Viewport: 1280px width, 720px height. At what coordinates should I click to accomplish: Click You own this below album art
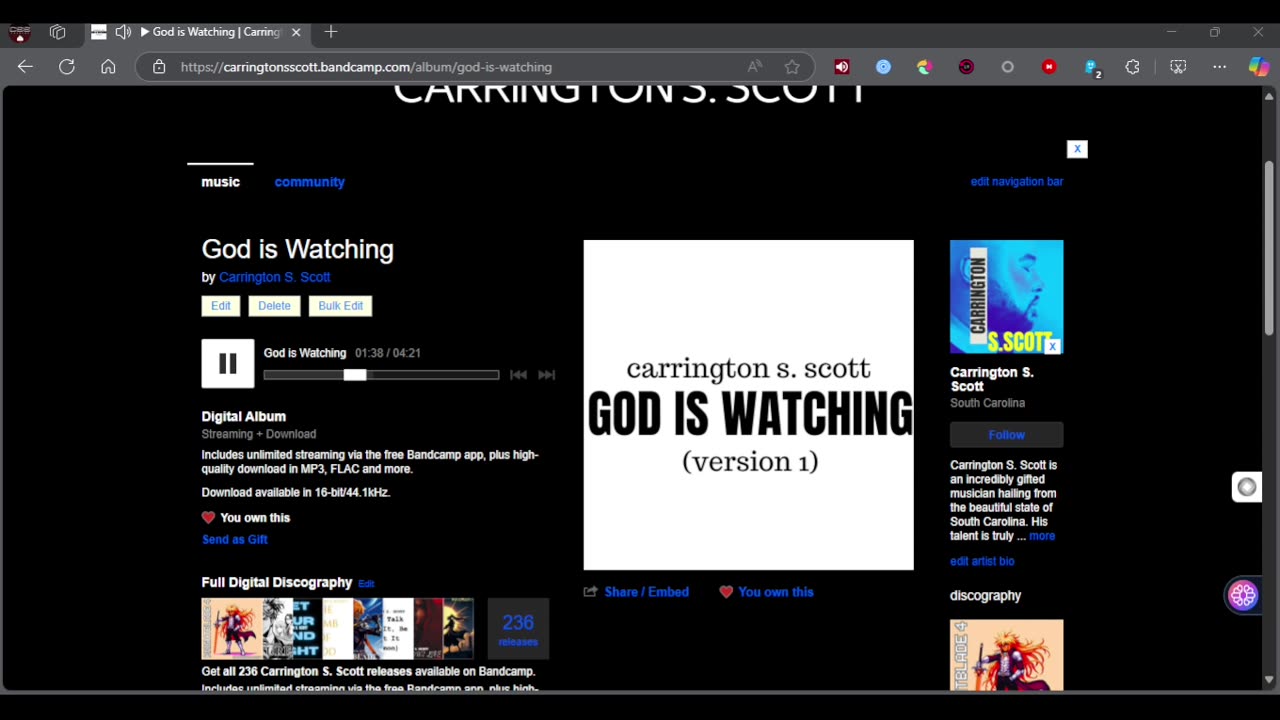click(775, 592)
